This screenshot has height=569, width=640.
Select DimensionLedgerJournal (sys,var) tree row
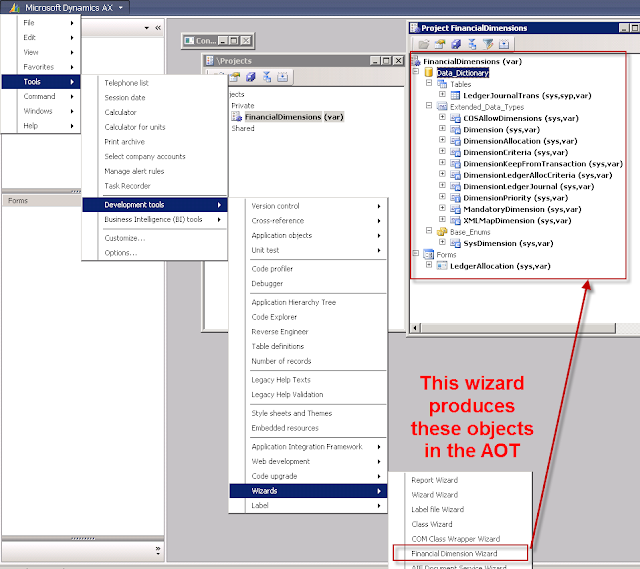coord(529,187)
